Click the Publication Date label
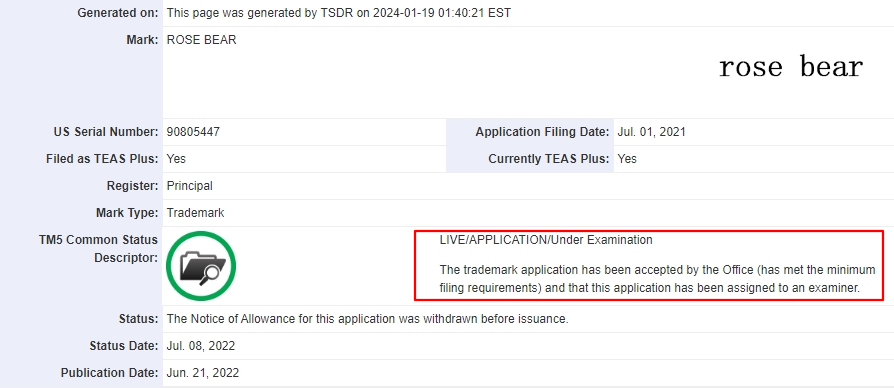 point(109,373)
